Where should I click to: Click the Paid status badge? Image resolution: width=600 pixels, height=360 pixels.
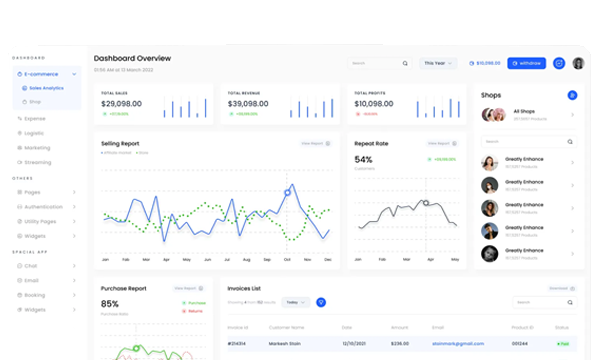(563, 344)
